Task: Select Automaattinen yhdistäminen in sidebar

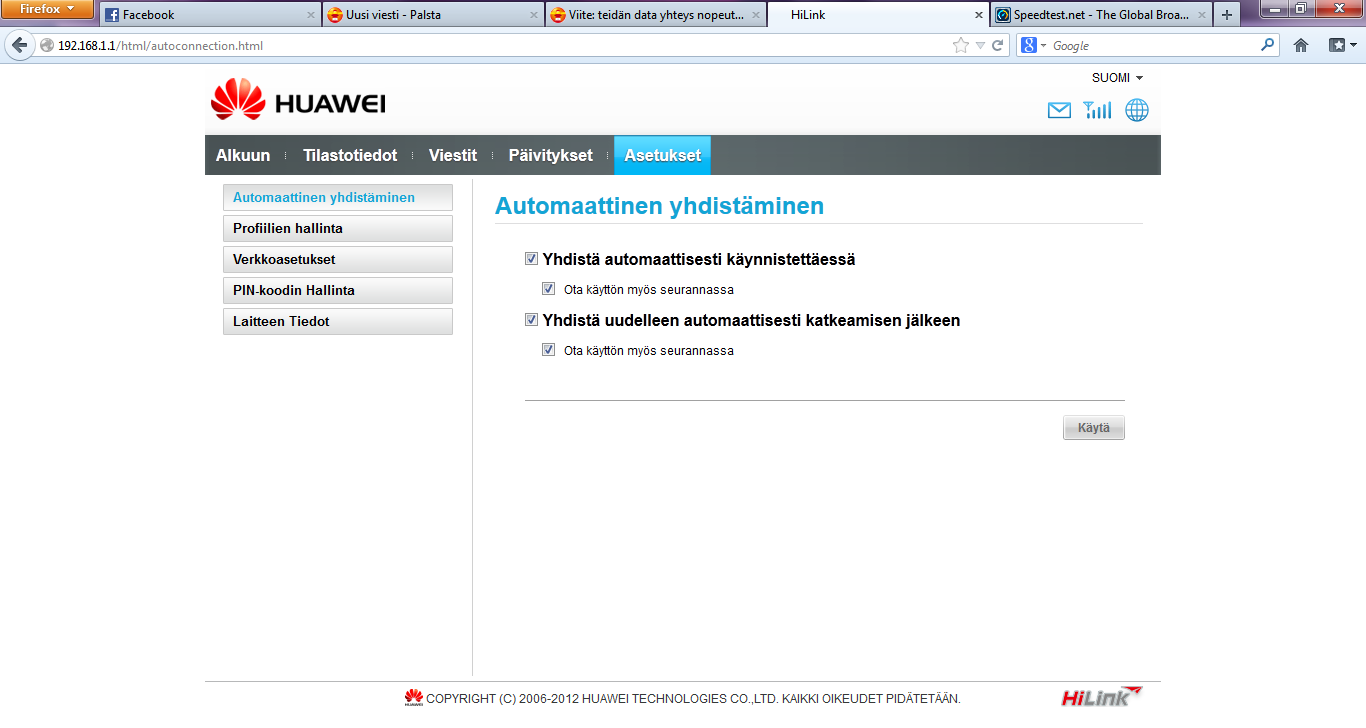Action: pyautogui.click(x=338, y=197)
